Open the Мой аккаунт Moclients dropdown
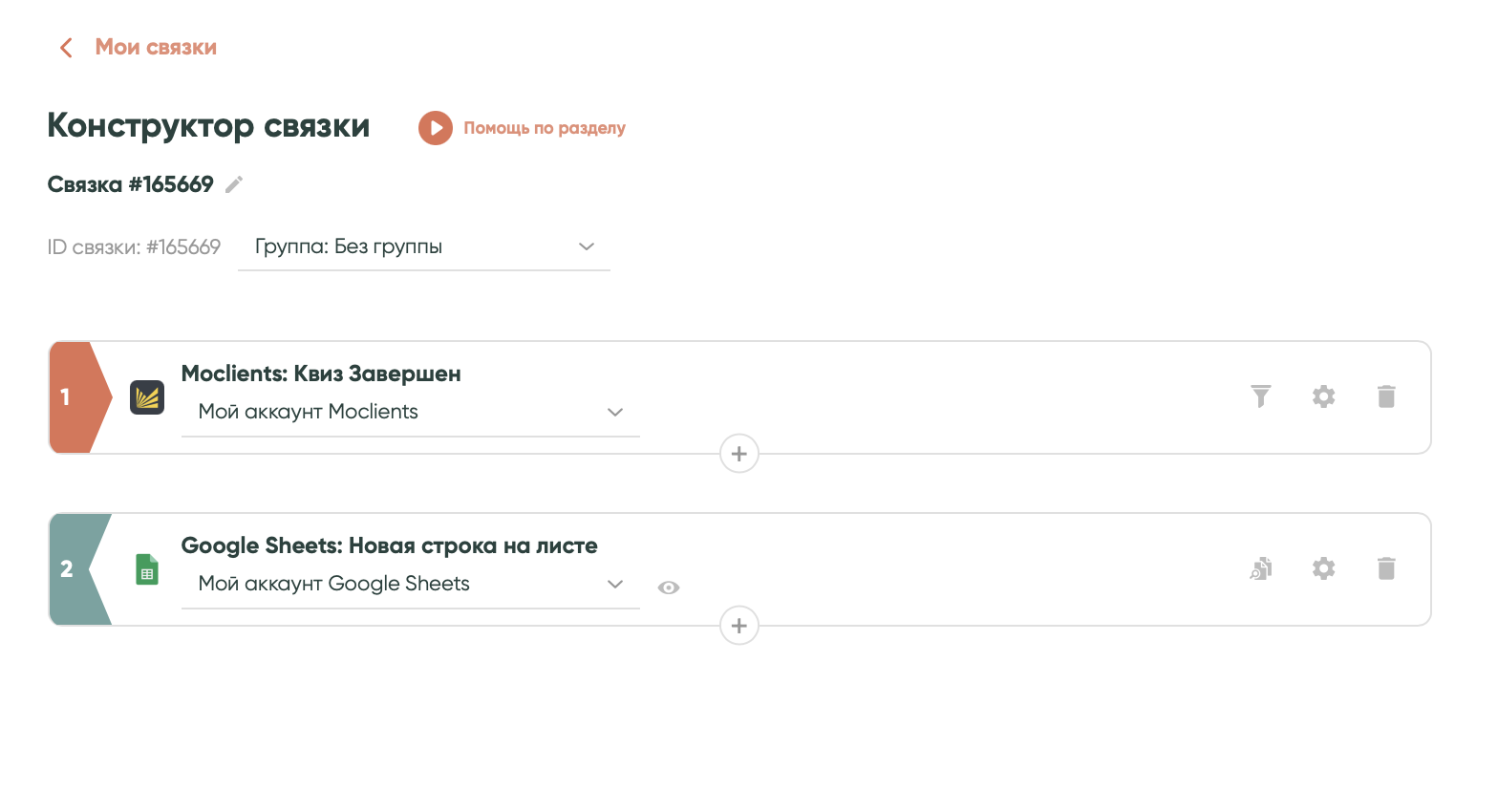 410,412
